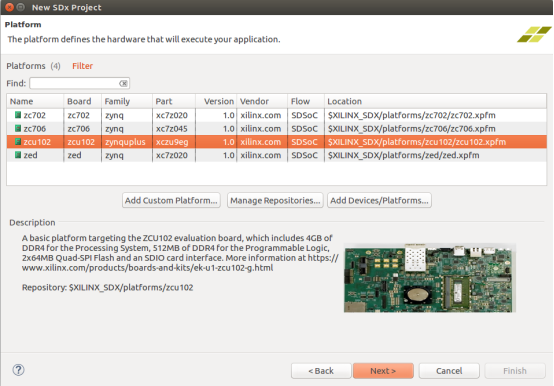Go back with the Back button
Screen dimensions: 554x386
click(321, 371)
